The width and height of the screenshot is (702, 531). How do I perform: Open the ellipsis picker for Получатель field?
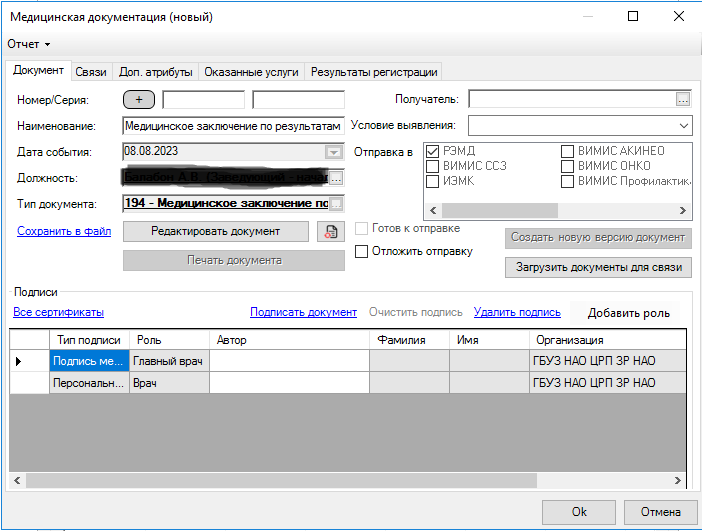pyautogui.click(x=683, y=99)
